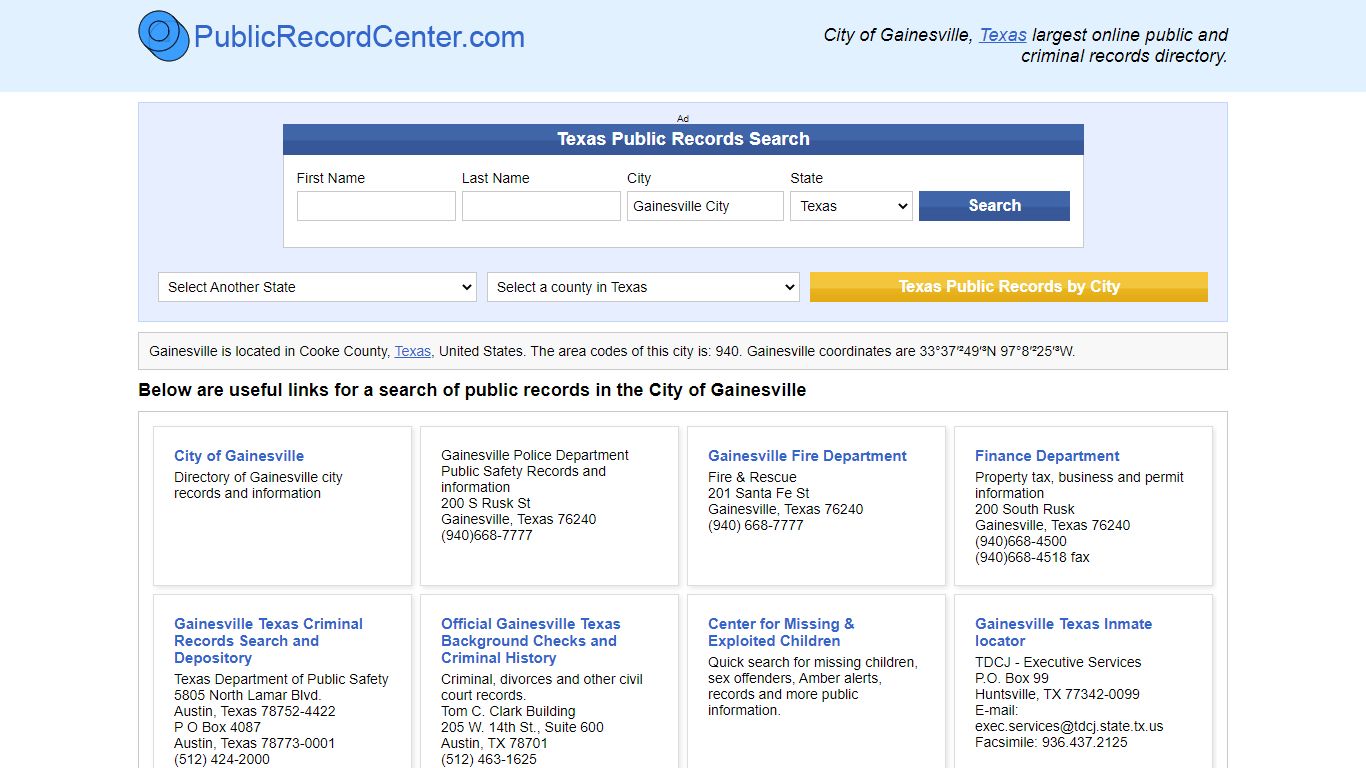Click the 201 Santa Fe St address
The image size is (1366, 768).
758,493
